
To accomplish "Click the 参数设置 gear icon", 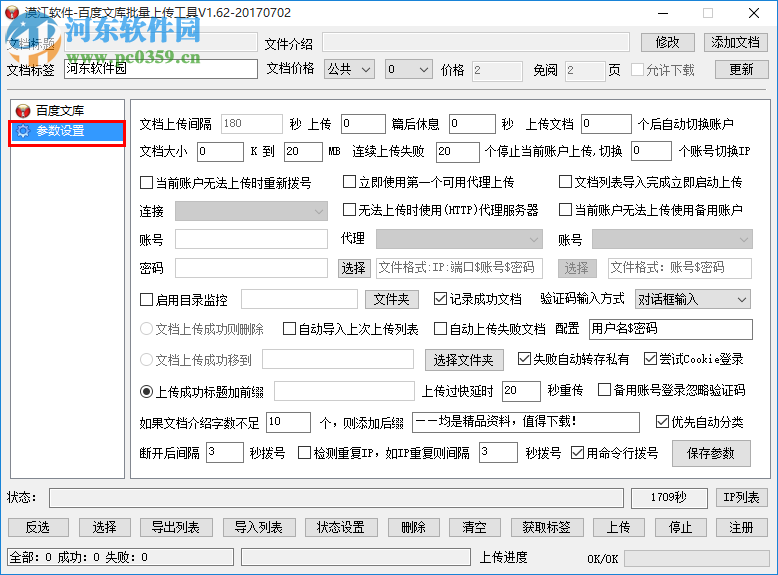I will coord(23,131).
